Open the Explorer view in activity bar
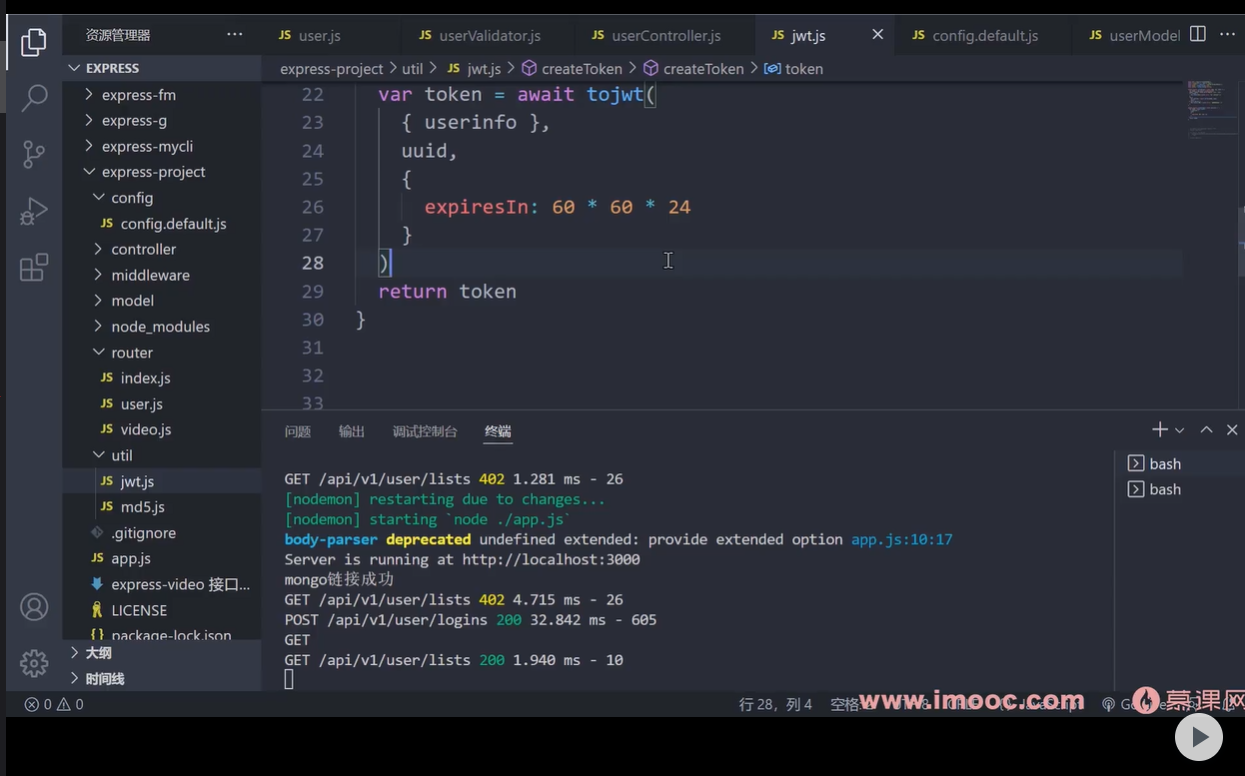 click(x=34, y=42)
